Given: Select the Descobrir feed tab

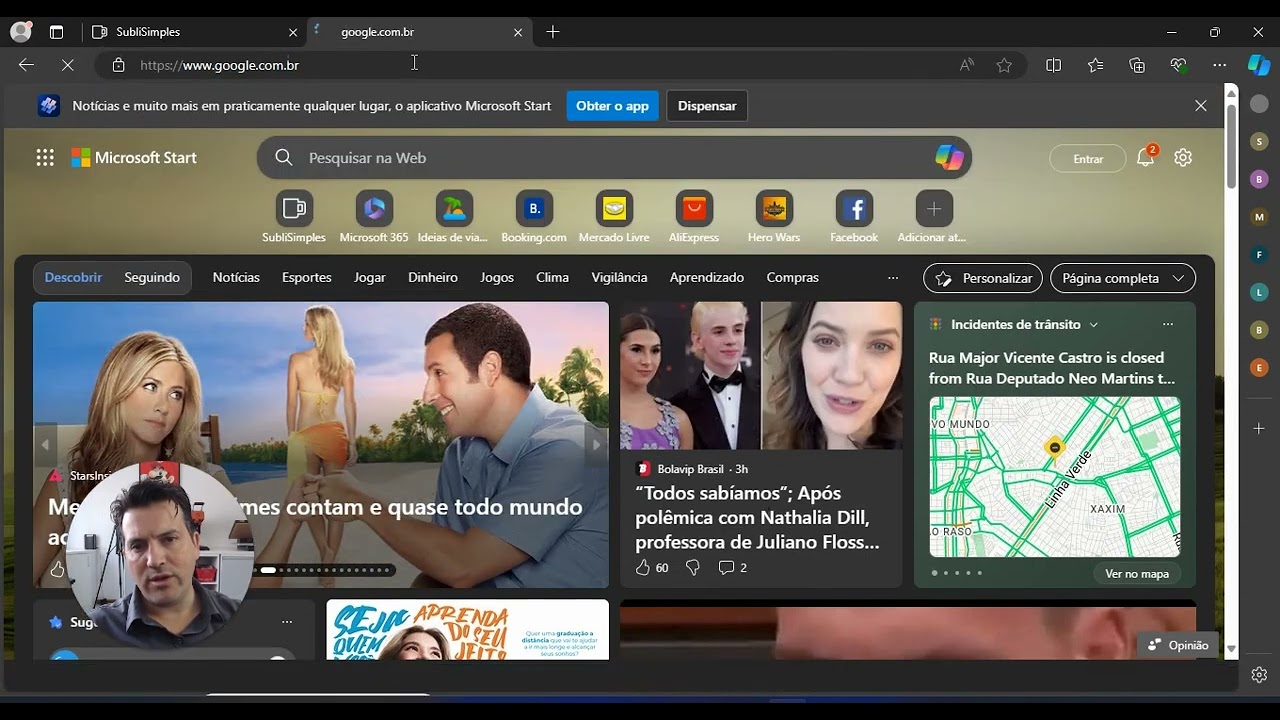Looking at the screenshot, I should click(x=73, y=277).
